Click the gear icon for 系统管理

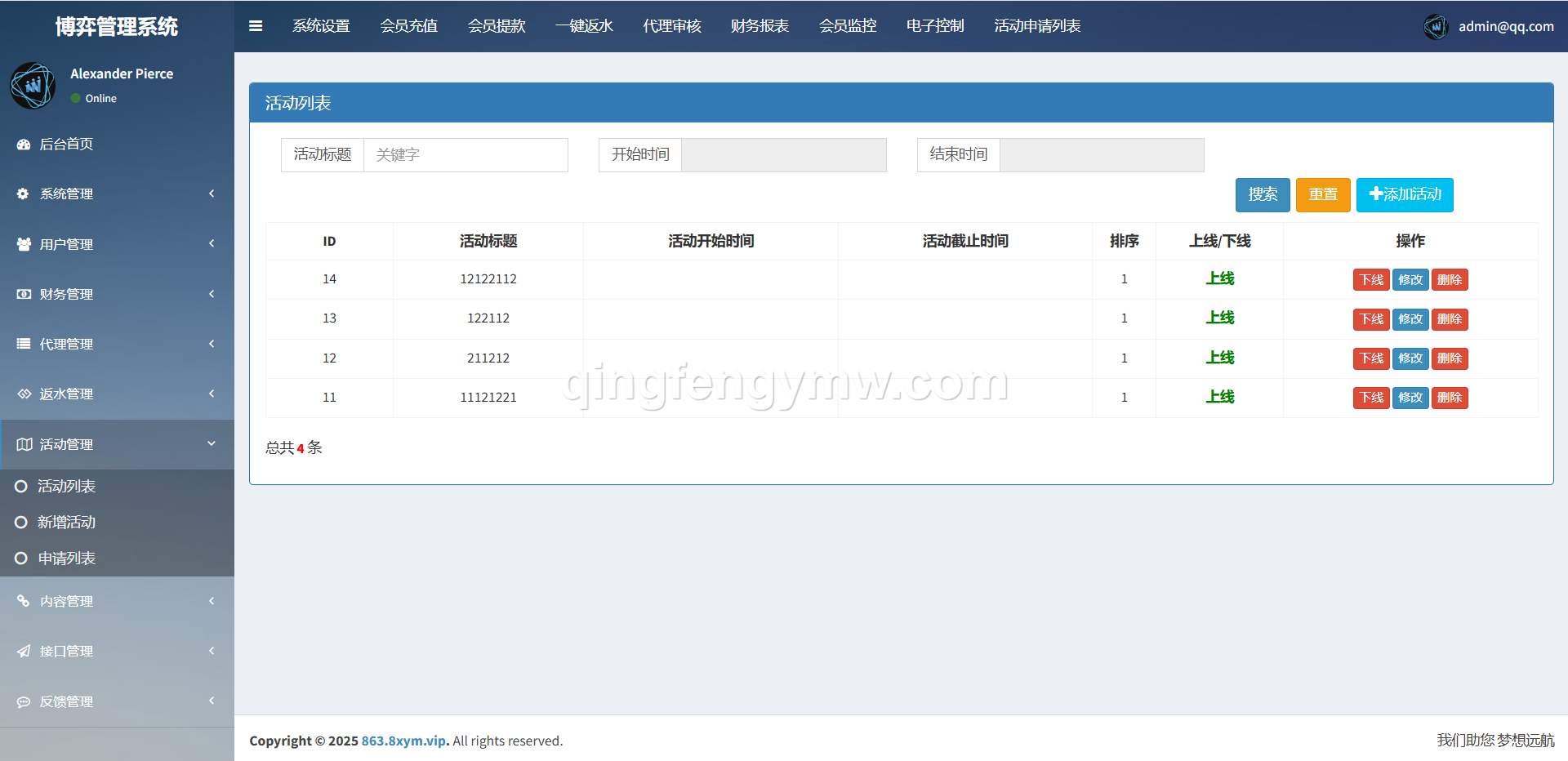(x=24, y=194)
